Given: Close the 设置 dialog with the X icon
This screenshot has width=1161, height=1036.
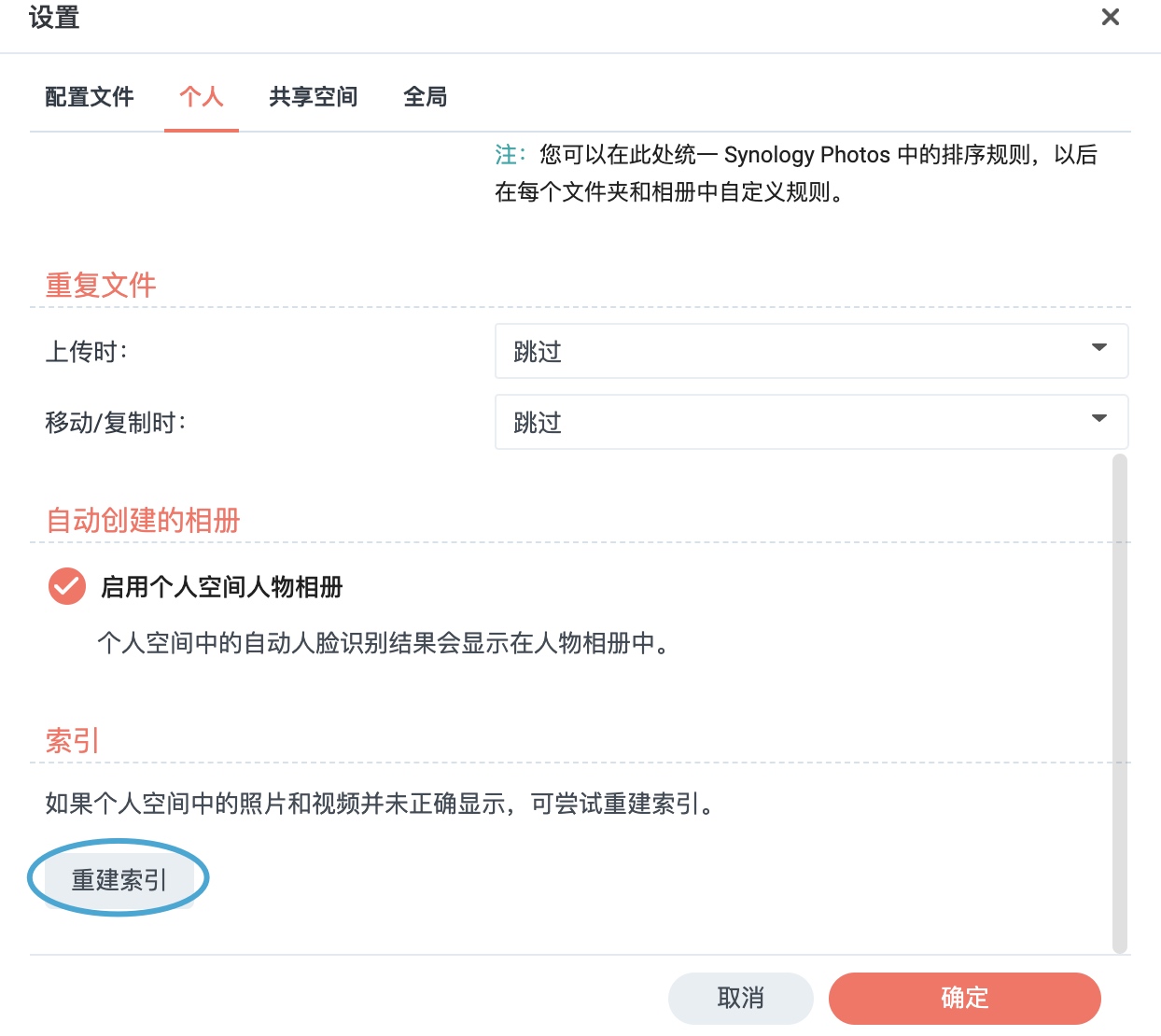Looking at the screenshot, I should click(x=1110, y=17).
